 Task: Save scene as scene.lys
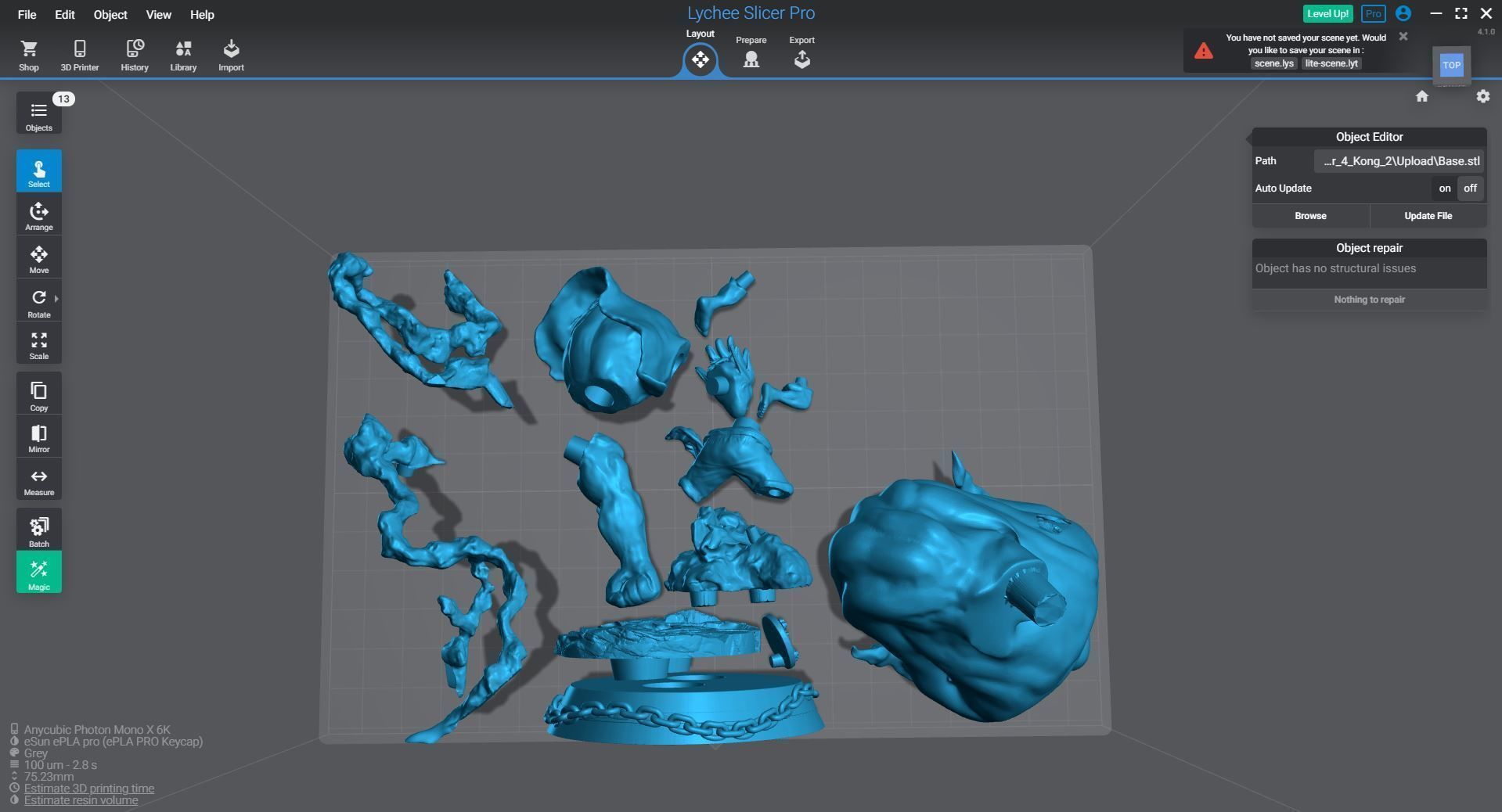pyautogui.click(x=1273, y=63)
